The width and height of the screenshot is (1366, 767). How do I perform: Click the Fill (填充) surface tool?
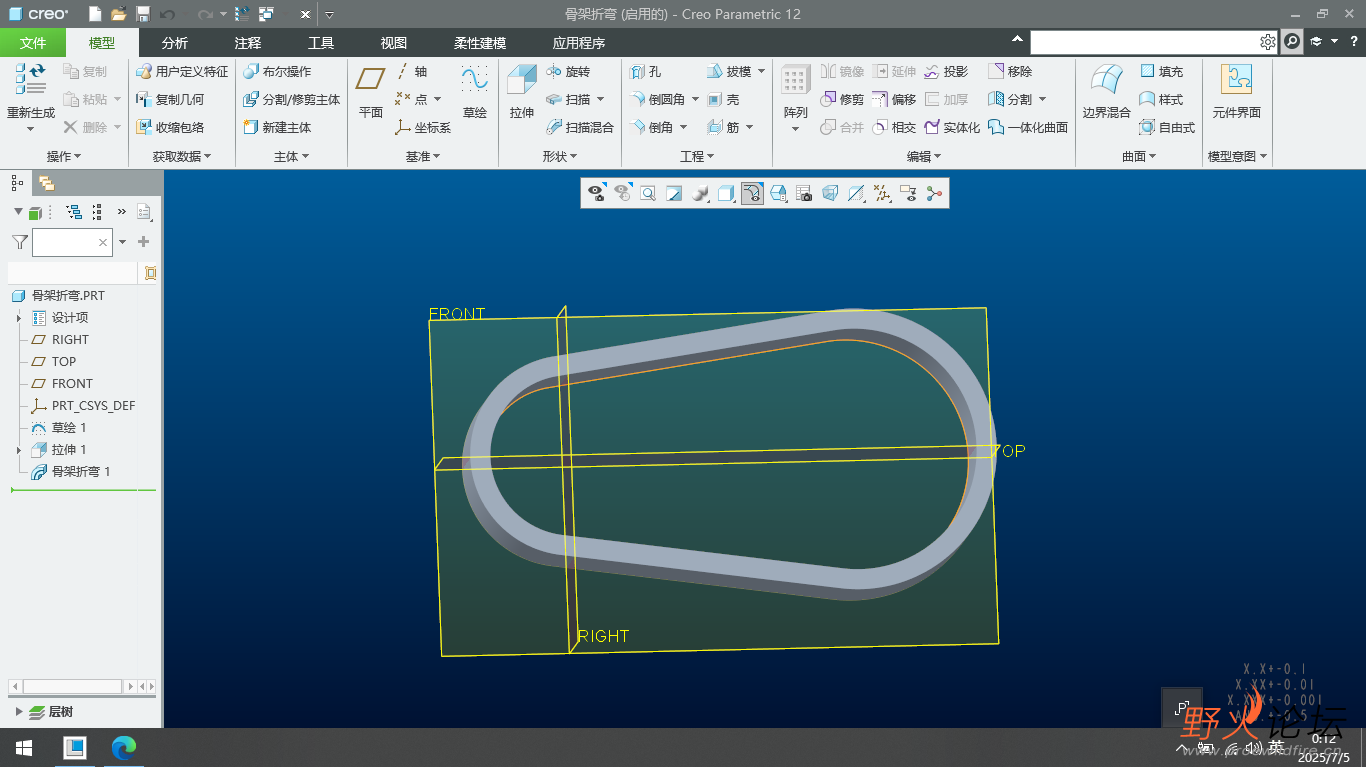pyautogui.click(x=1161, y=72)
